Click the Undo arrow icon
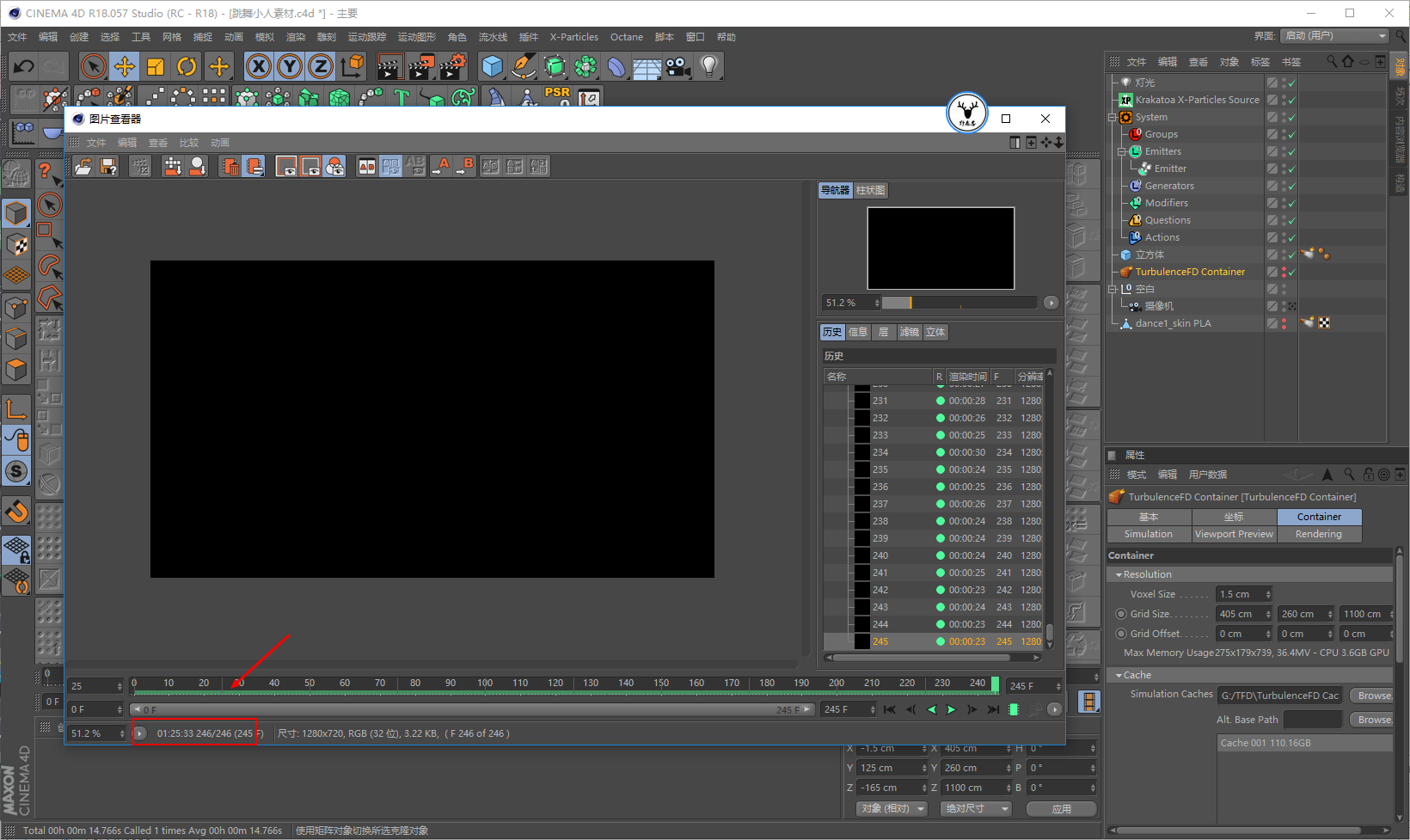1410x840 pixels. click(24, 66)
